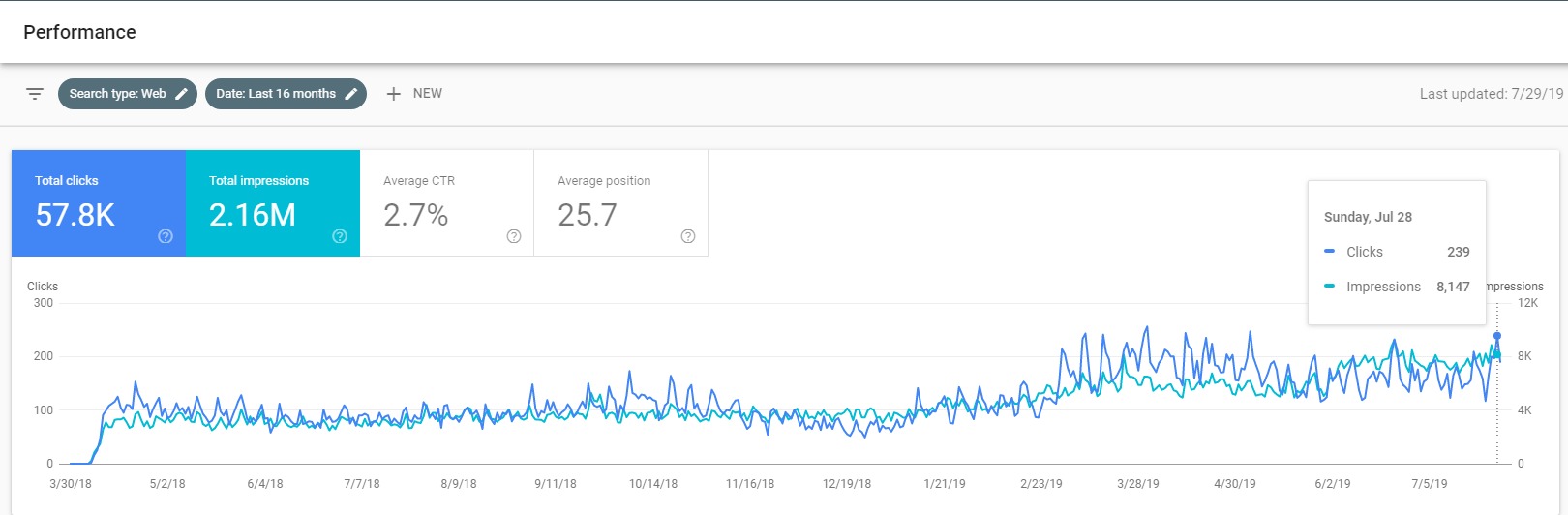The image size is (1568, 515).
Task: Click the Sunday, Jul 28 tooltip header
Action: coord(1368,217)
